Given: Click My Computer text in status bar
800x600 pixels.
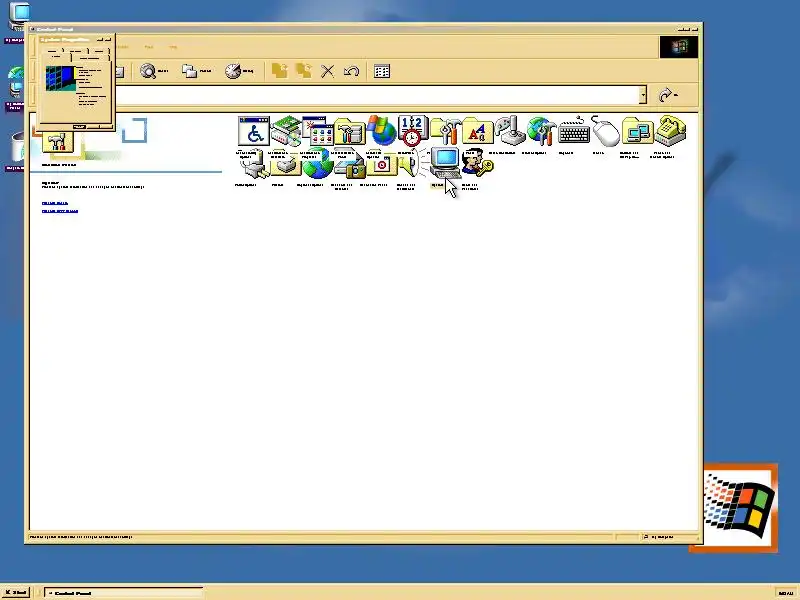Looking at the screenshot, I should tap(661, 537).
